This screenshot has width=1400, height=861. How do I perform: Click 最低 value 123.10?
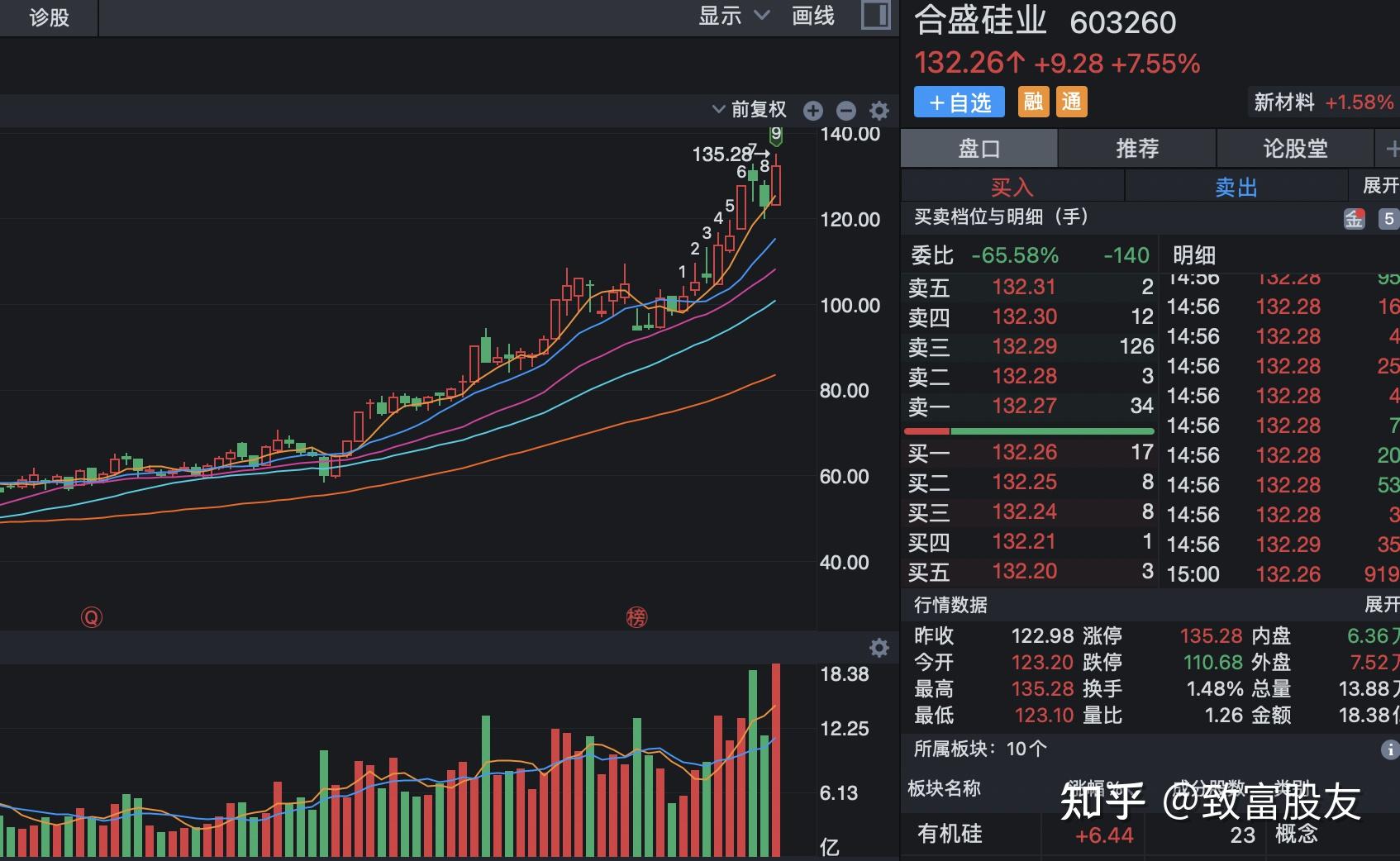pyautogui.click(x=1044, y=715)
